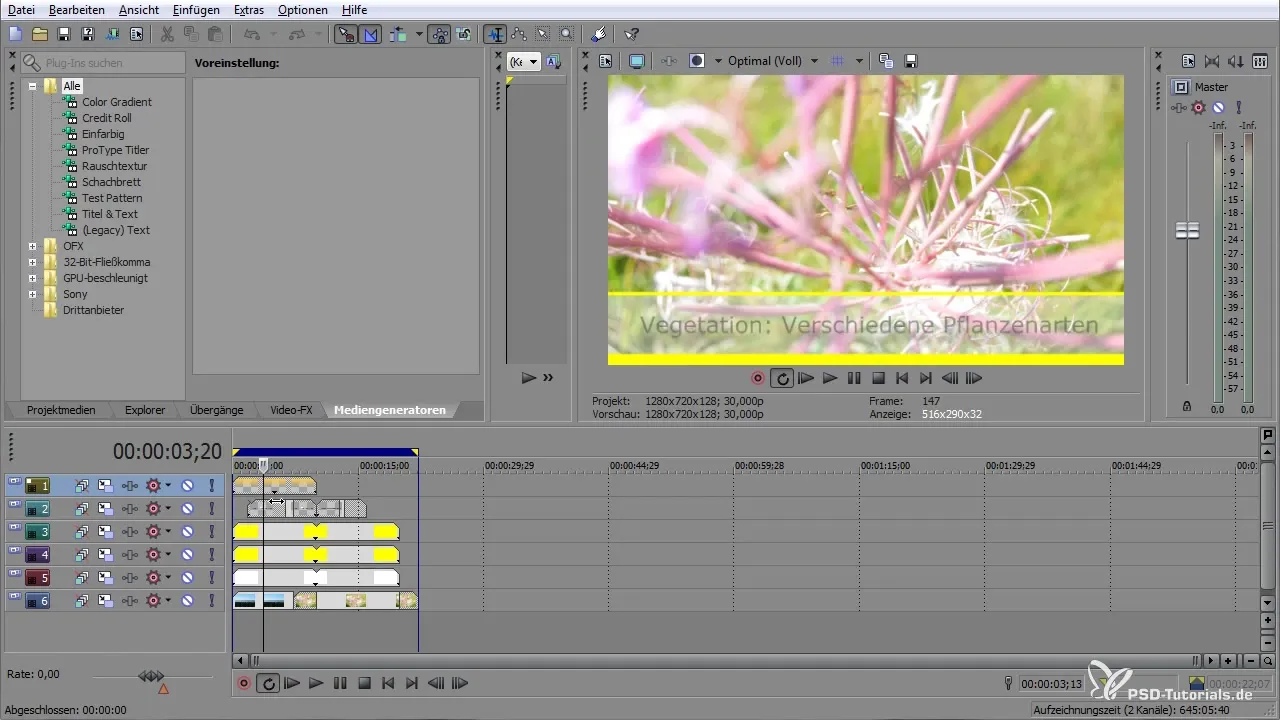Mute video track 1
The width and height of the screenshot is (1280, 720).
187,486
